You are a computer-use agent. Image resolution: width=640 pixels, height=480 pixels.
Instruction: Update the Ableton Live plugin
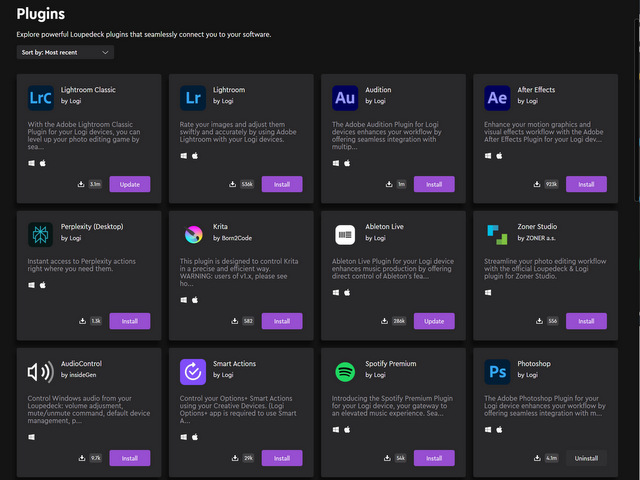click(x=434, y=321)
